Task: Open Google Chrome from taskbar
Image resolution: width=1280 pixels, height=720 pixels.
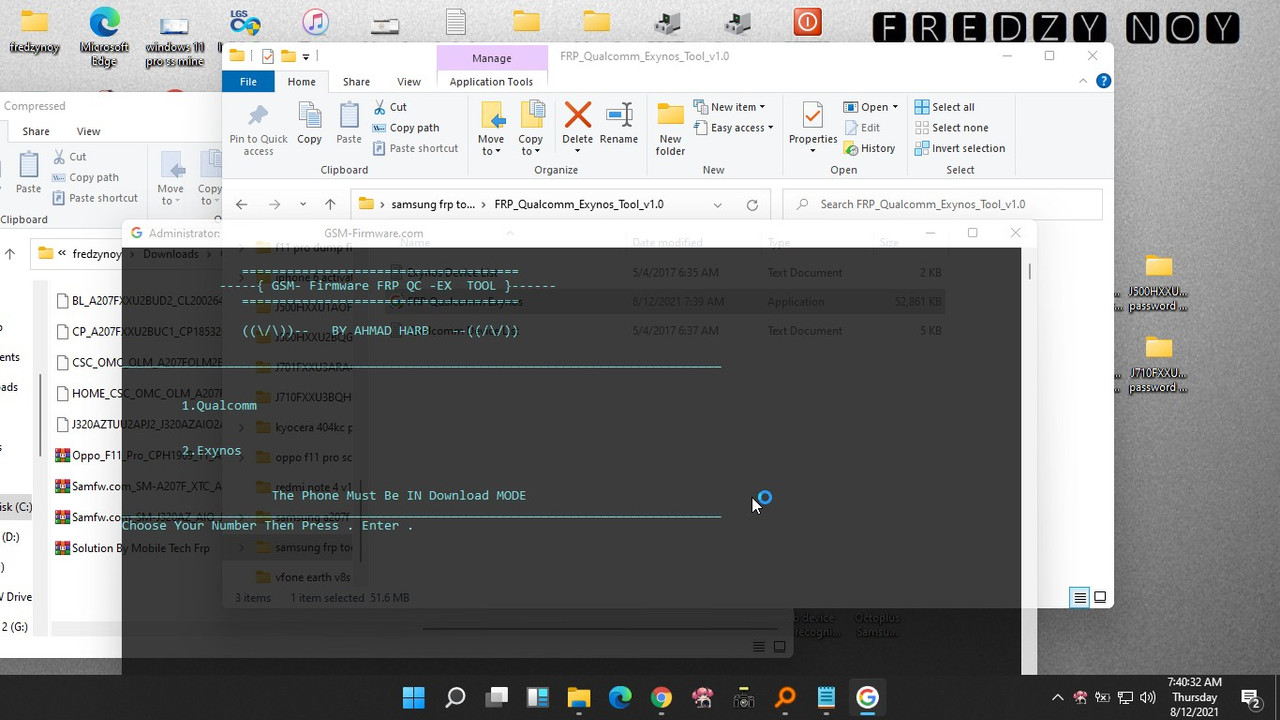Action: tap(661, 697)
